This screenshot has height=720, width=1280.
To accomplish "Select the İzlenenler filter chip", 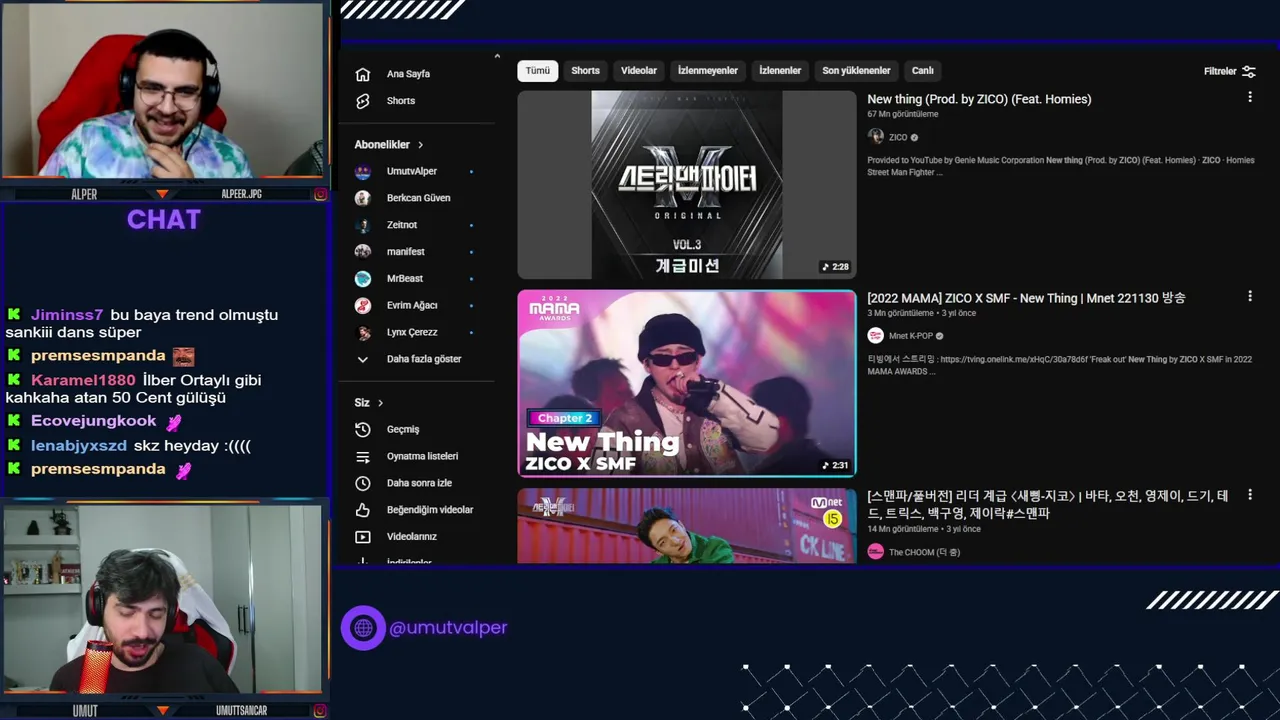I will coord(780,71).
